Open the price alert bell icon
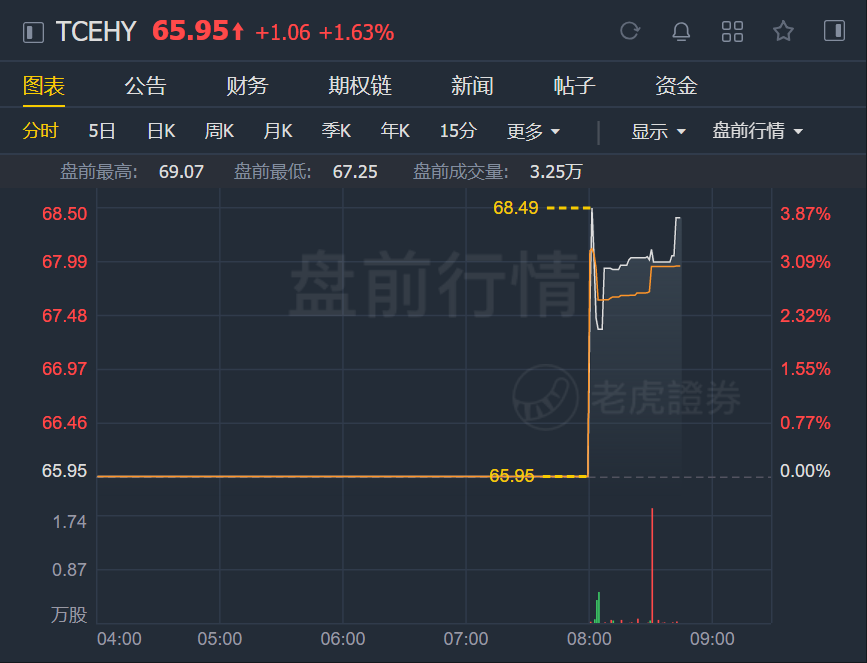 click(x=681, y=31)
